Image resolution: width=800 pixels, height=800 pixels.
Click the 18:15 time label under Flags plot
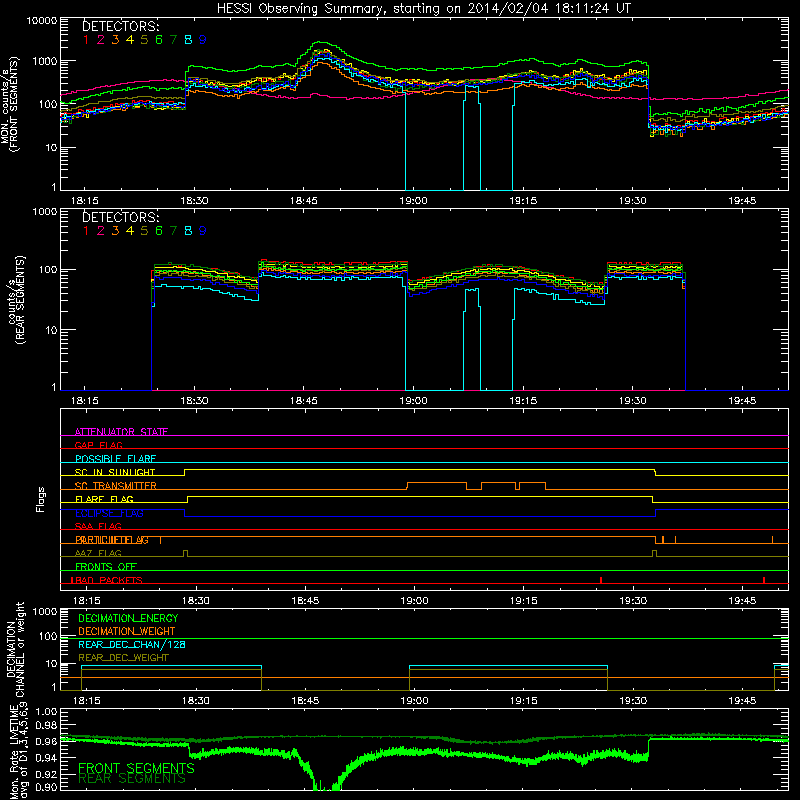(87, 601)
